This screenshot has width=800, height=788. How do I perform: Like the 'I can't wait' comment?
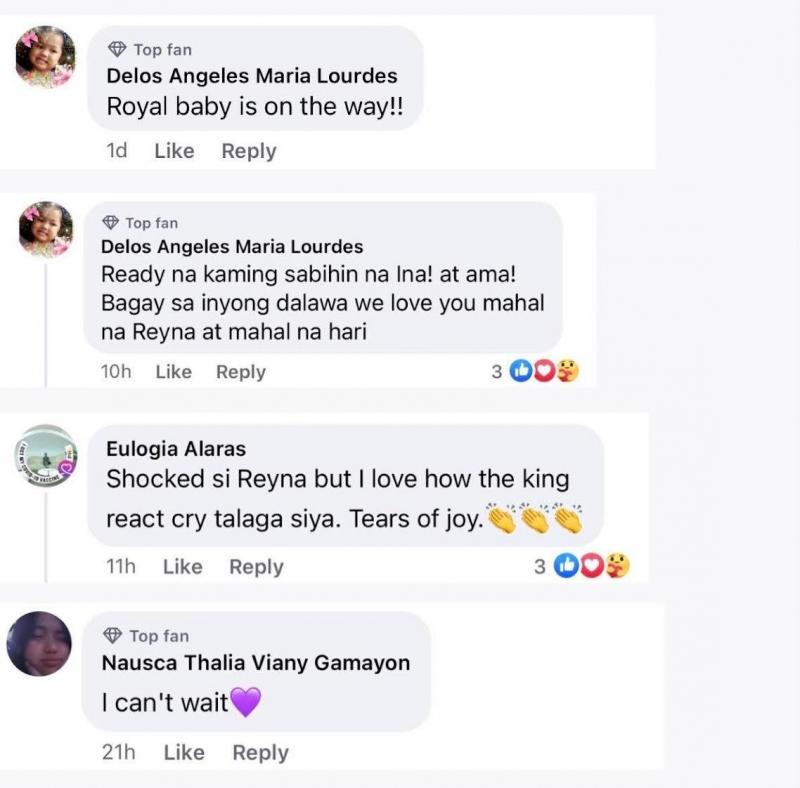(x=184, y=753)
